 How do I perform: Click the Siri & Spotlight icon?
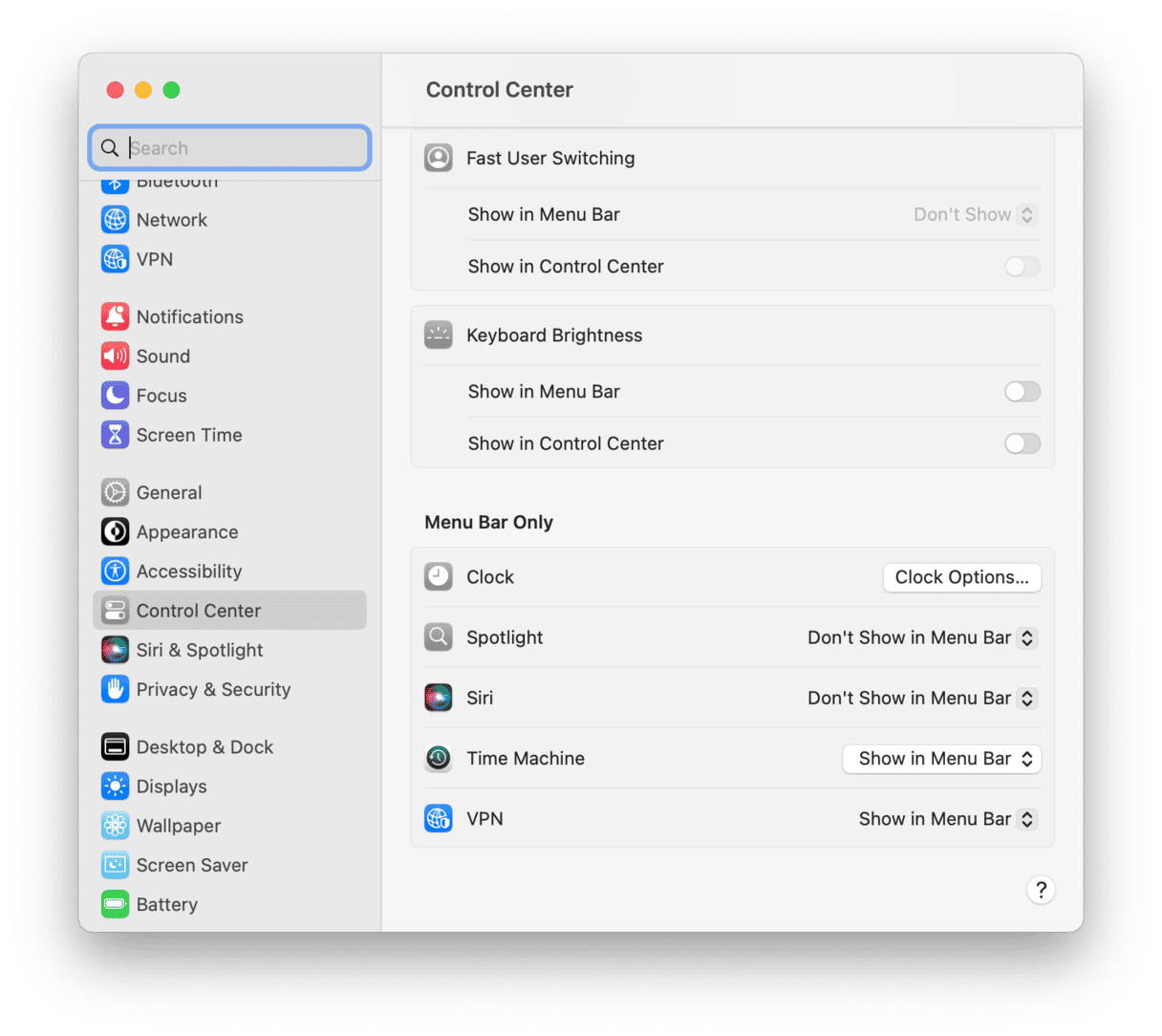tap(116, 650)
